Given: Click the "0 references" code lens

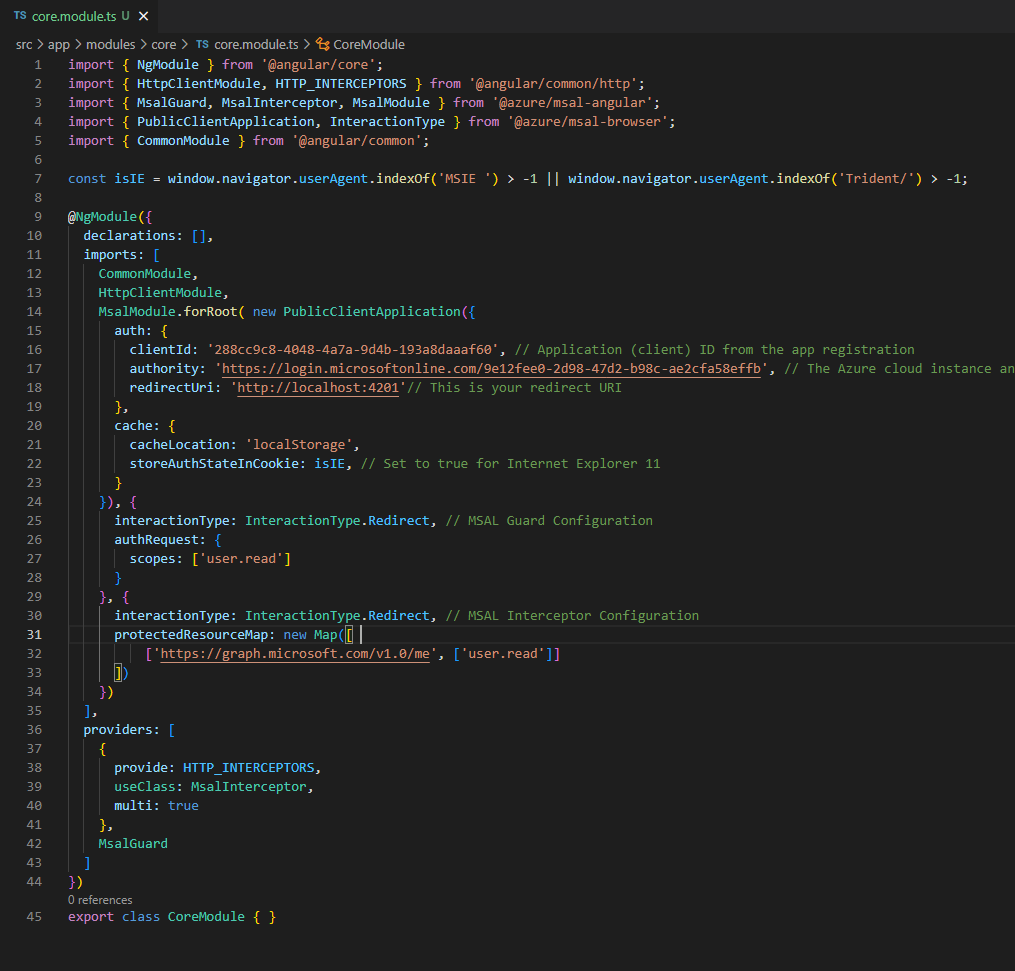Looking at the screenshot, I should (x=100, y=900).
